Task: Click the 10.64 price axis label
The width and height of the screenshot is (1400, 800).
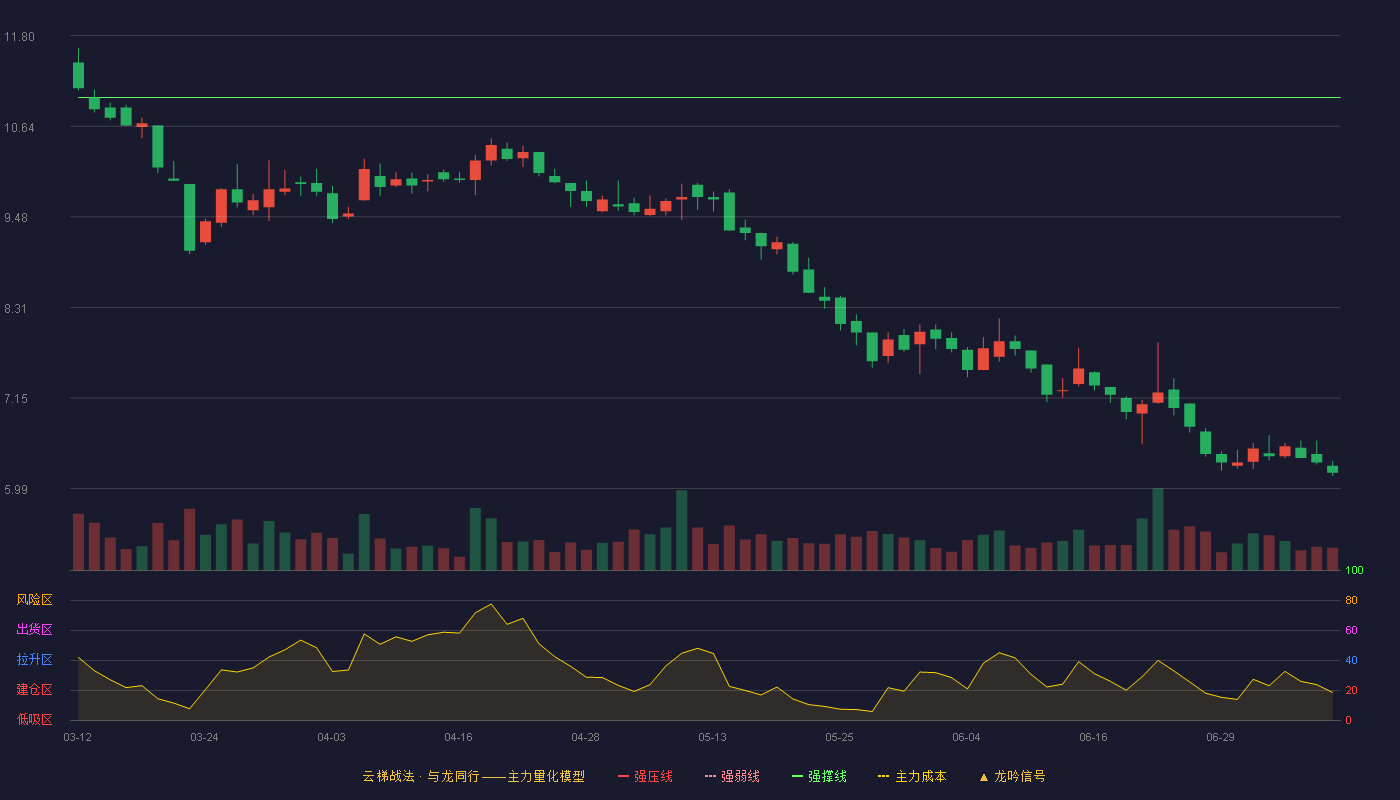Action: [19, 128]
